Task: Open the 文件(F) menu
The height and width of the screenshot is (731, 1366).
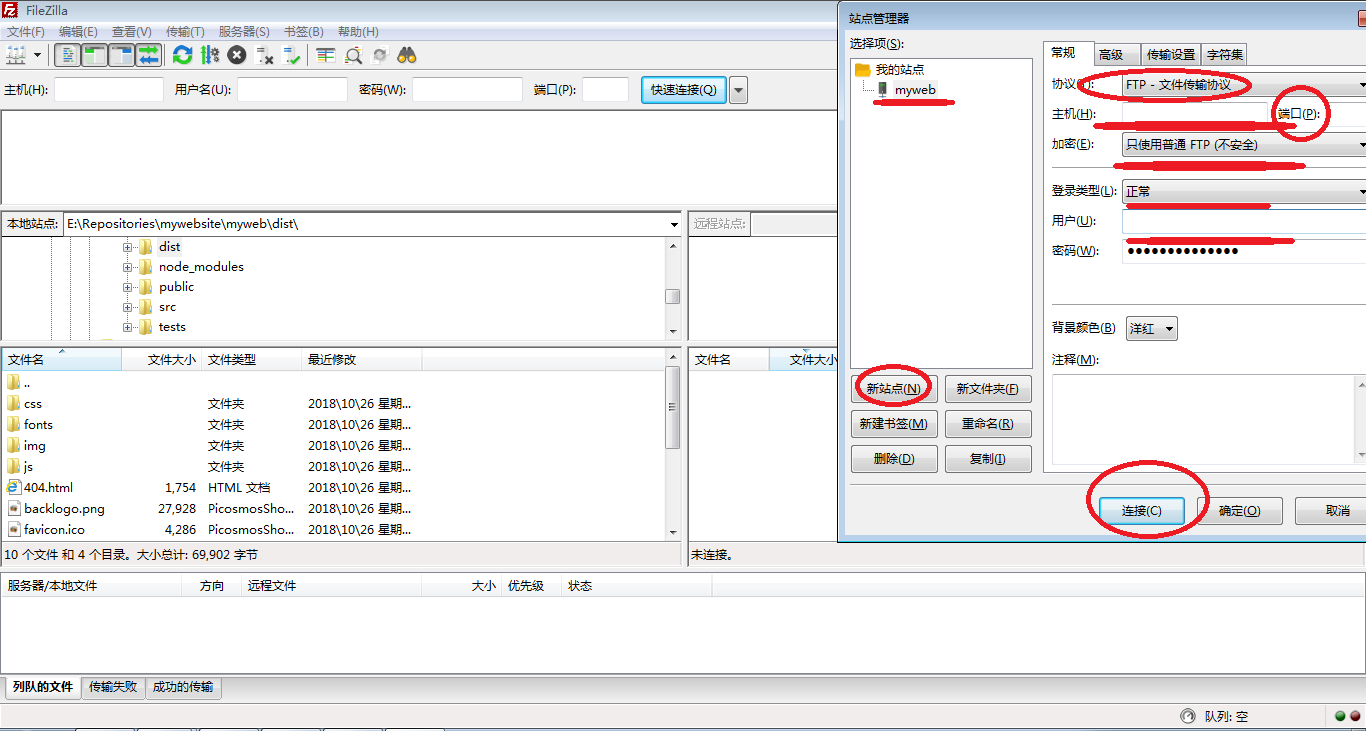Action: click(26, 32)
